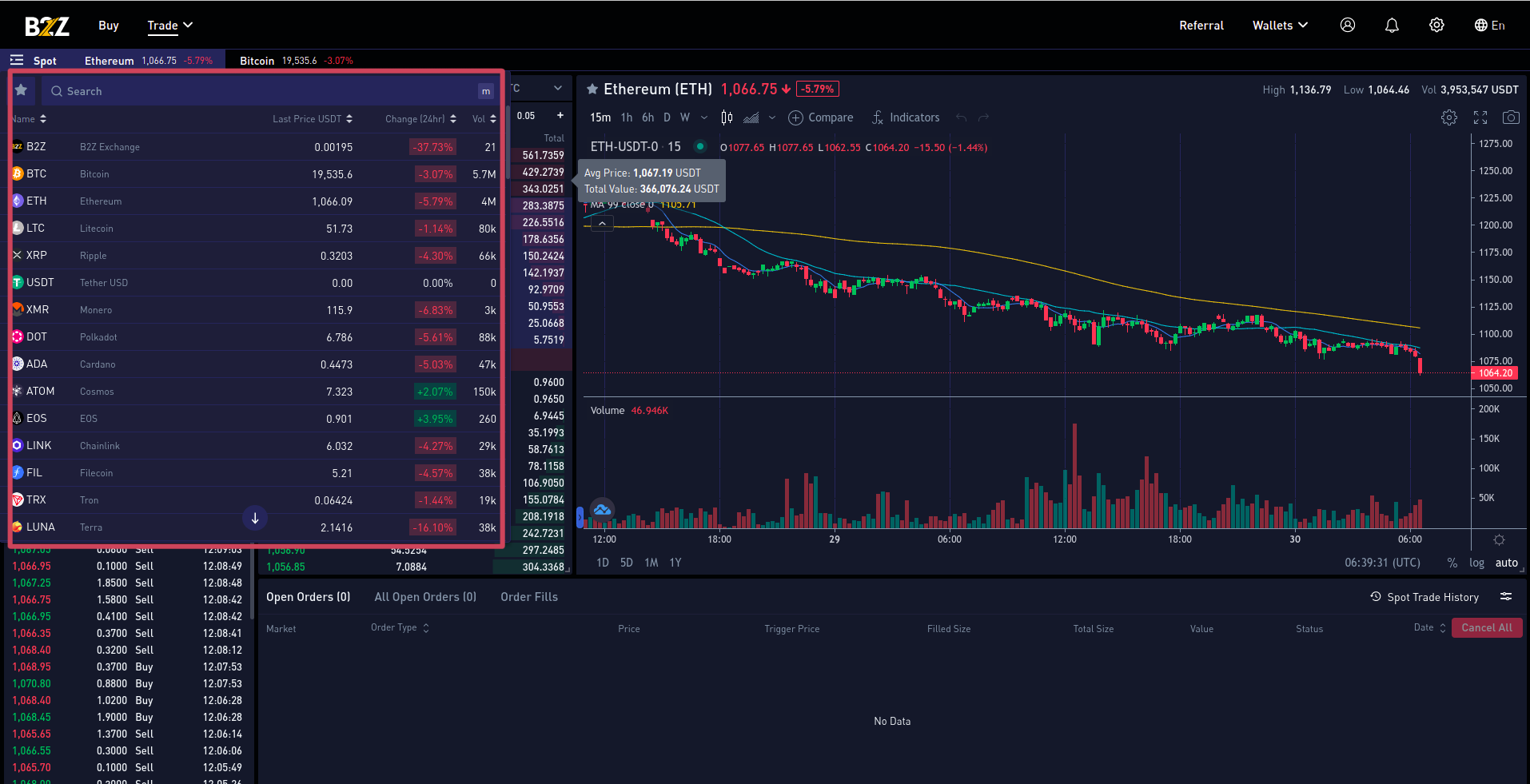Select the ADA Cardano row
The width and height of the screenshot is (1530, 784).
pyautogui.click(x=255, y=364)
